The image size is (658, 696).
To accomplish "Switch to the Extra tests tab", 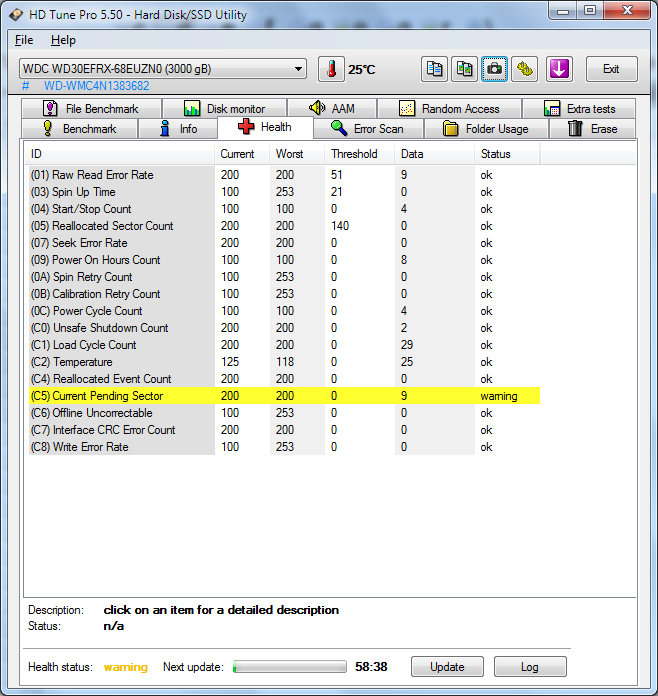I will (579, 109).
